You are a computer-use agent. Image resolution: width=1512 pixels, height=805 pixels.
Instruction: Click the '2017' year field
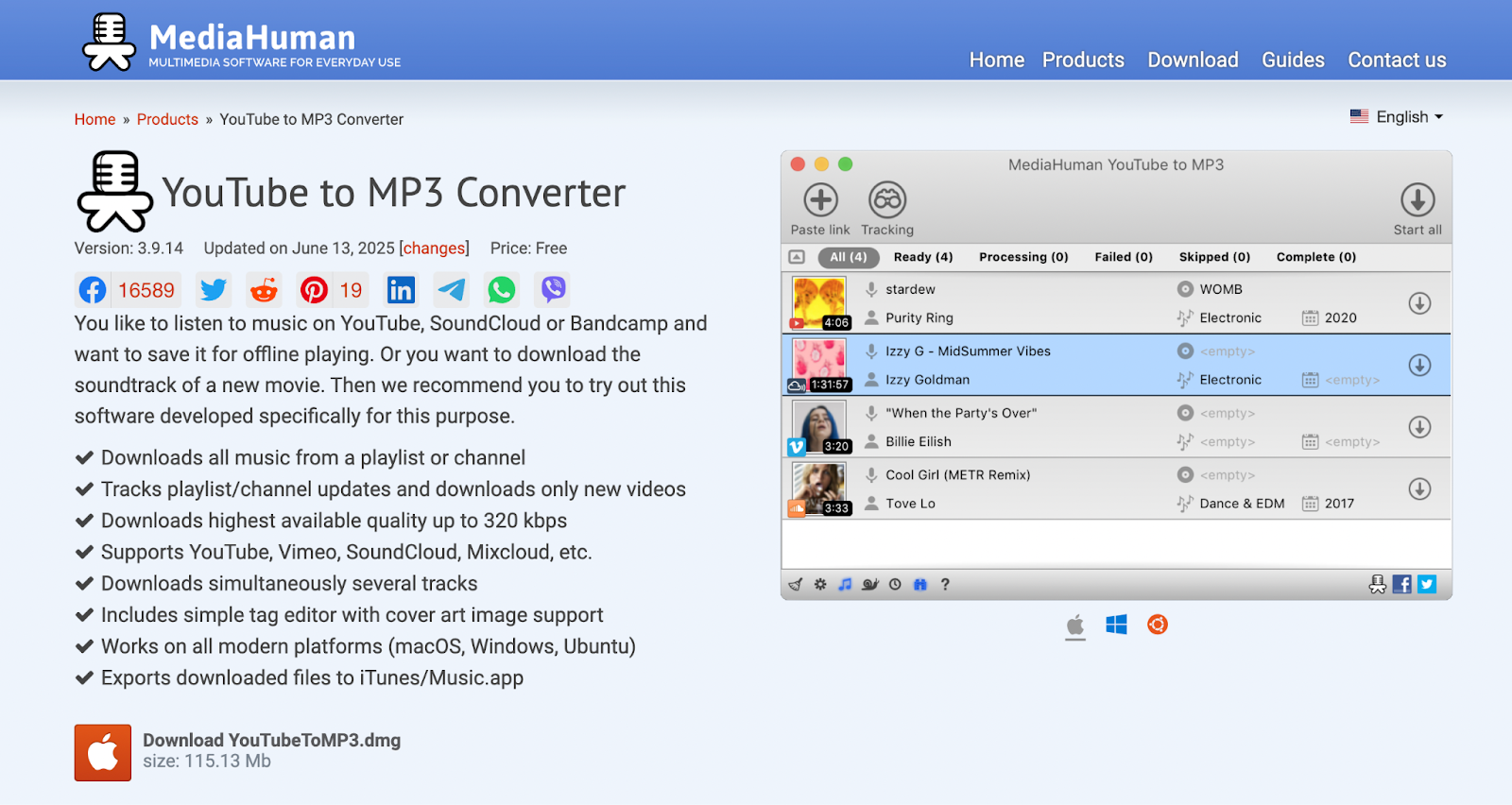pos(1339,504)
